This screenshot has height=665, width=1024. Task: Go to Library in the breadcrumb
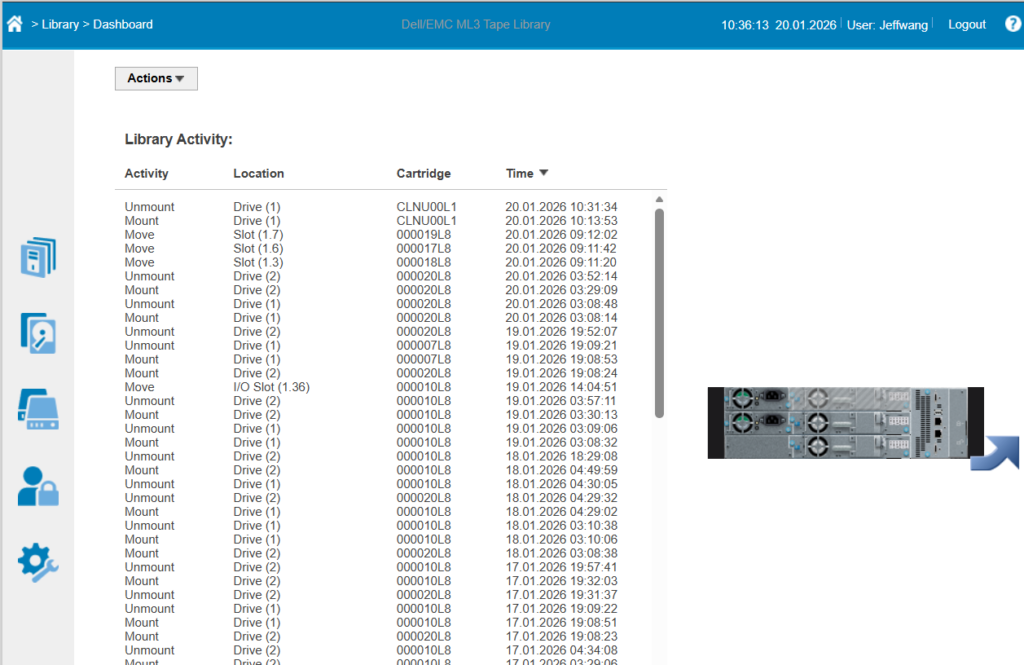(x=60, y=24)
